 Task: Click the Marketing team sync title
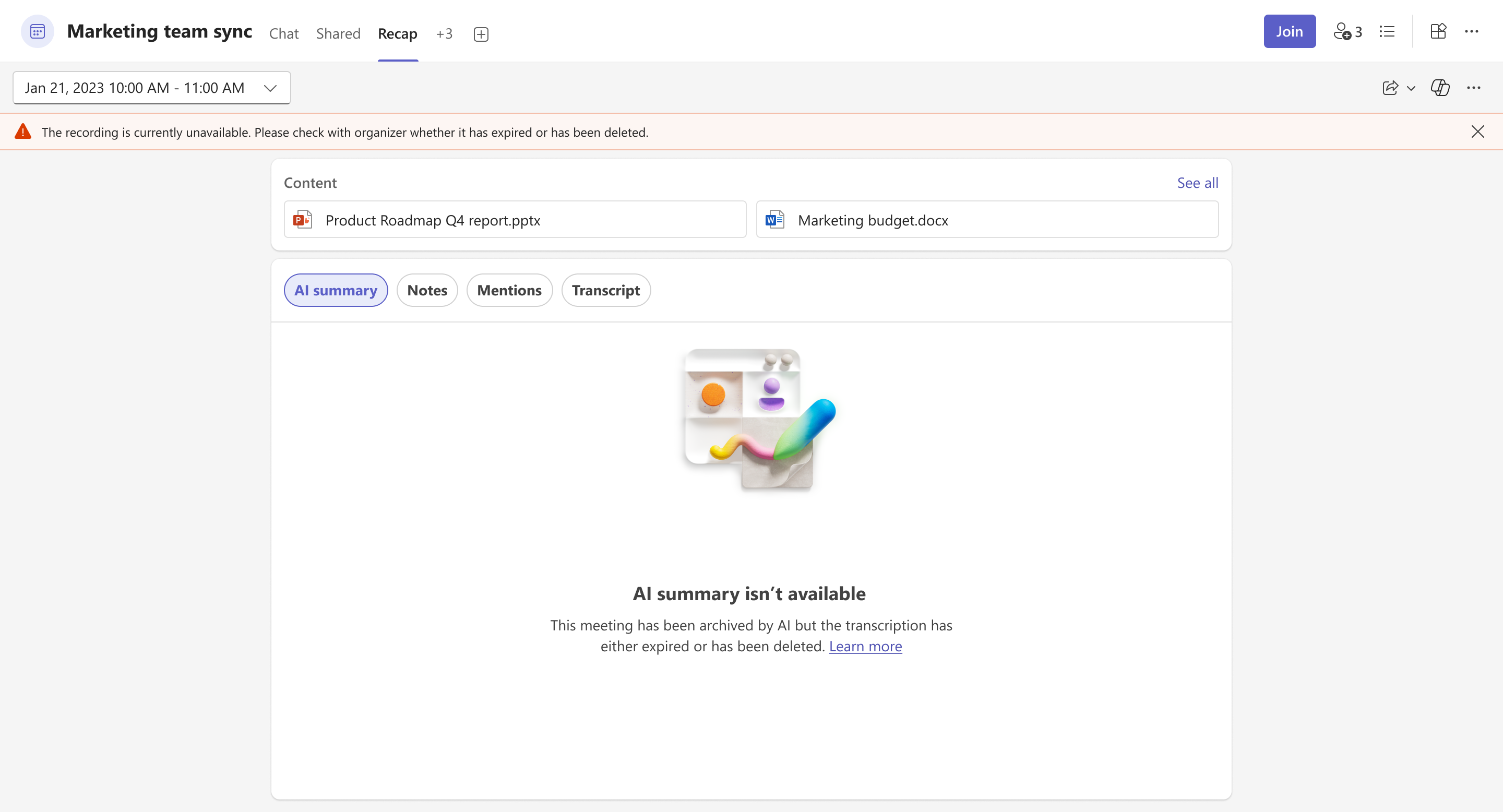(159, 31)
